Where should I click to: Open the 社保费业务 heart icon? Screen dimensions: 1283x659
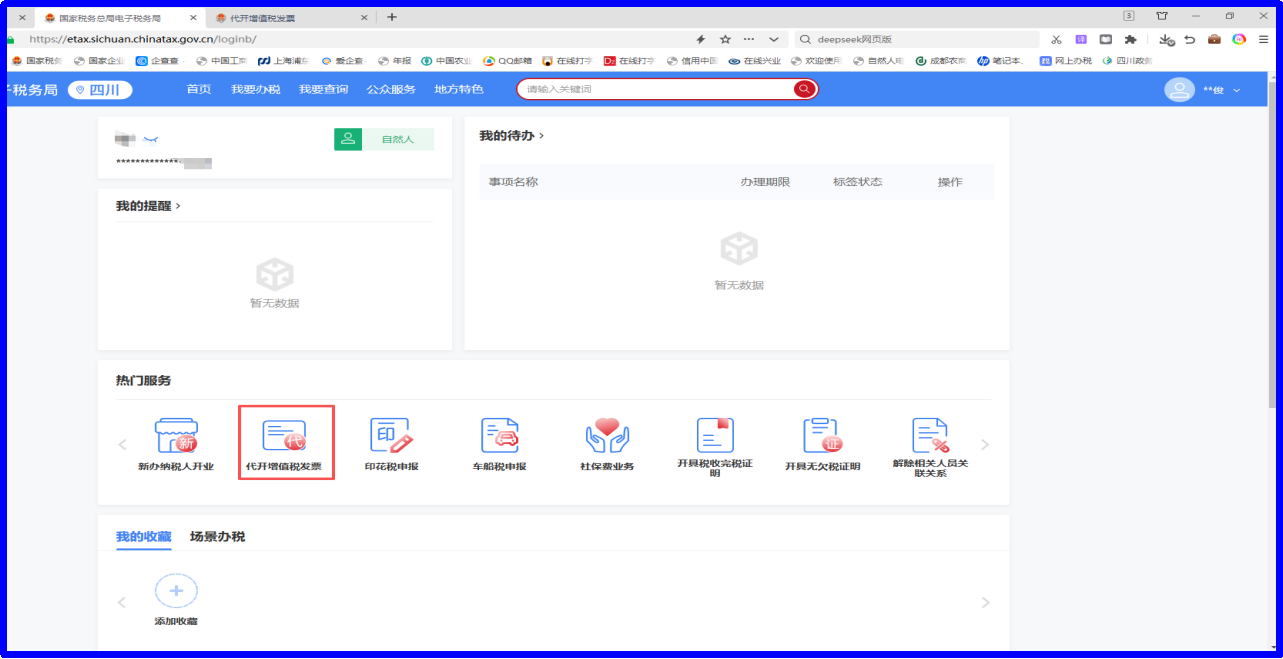tap(606, 437)
